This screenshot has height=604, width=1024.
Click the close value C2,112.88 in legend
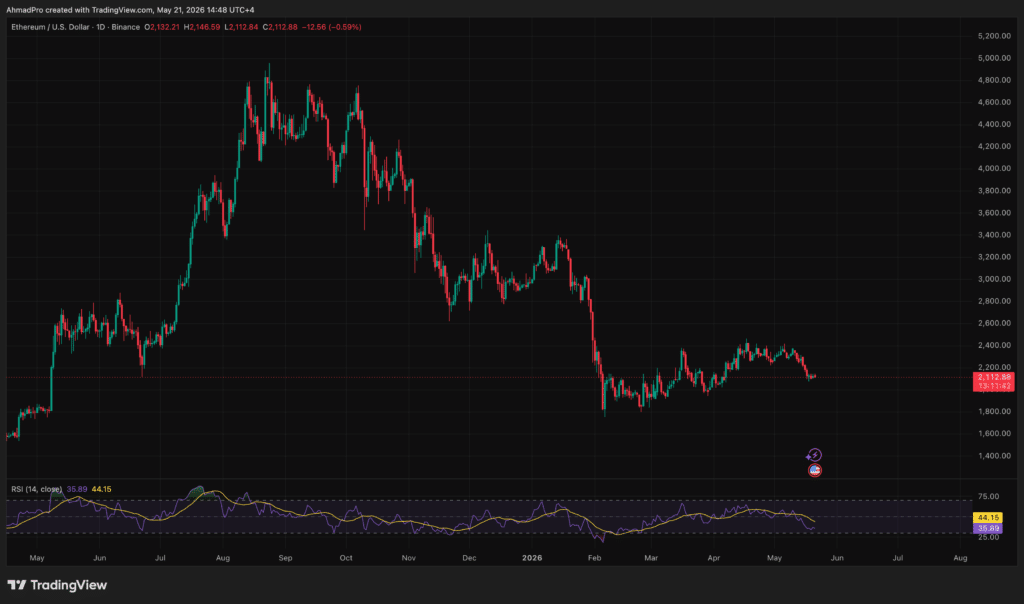click(x=280, y=27)
